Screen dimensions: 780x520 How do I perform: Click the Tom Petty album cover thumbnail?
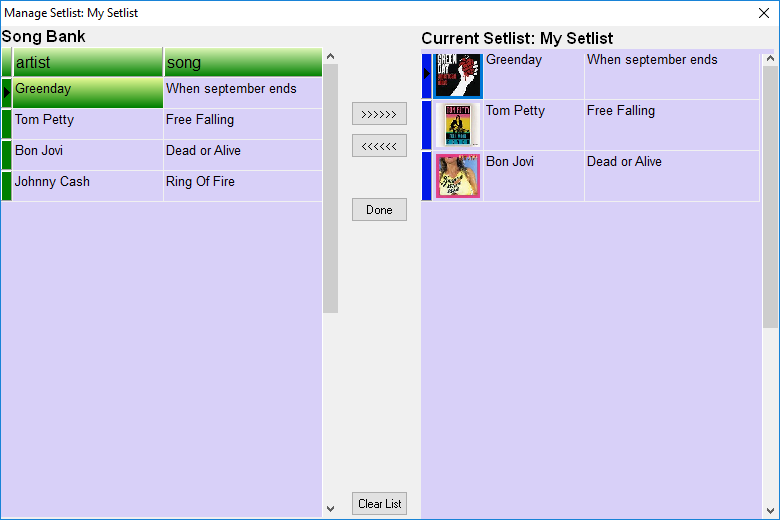pyautogui.click(x=458, y=125)
